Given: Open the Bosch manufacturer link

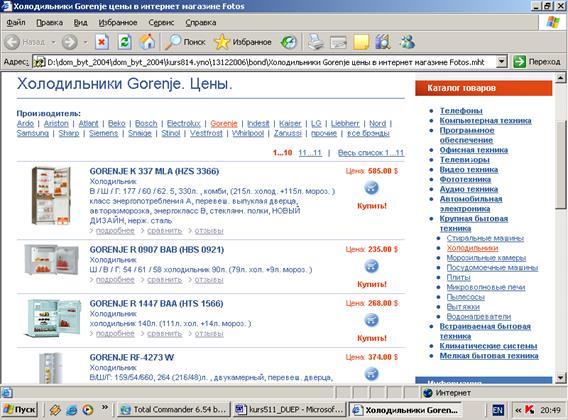Looking at the screenshot, I should click(146, 124).
